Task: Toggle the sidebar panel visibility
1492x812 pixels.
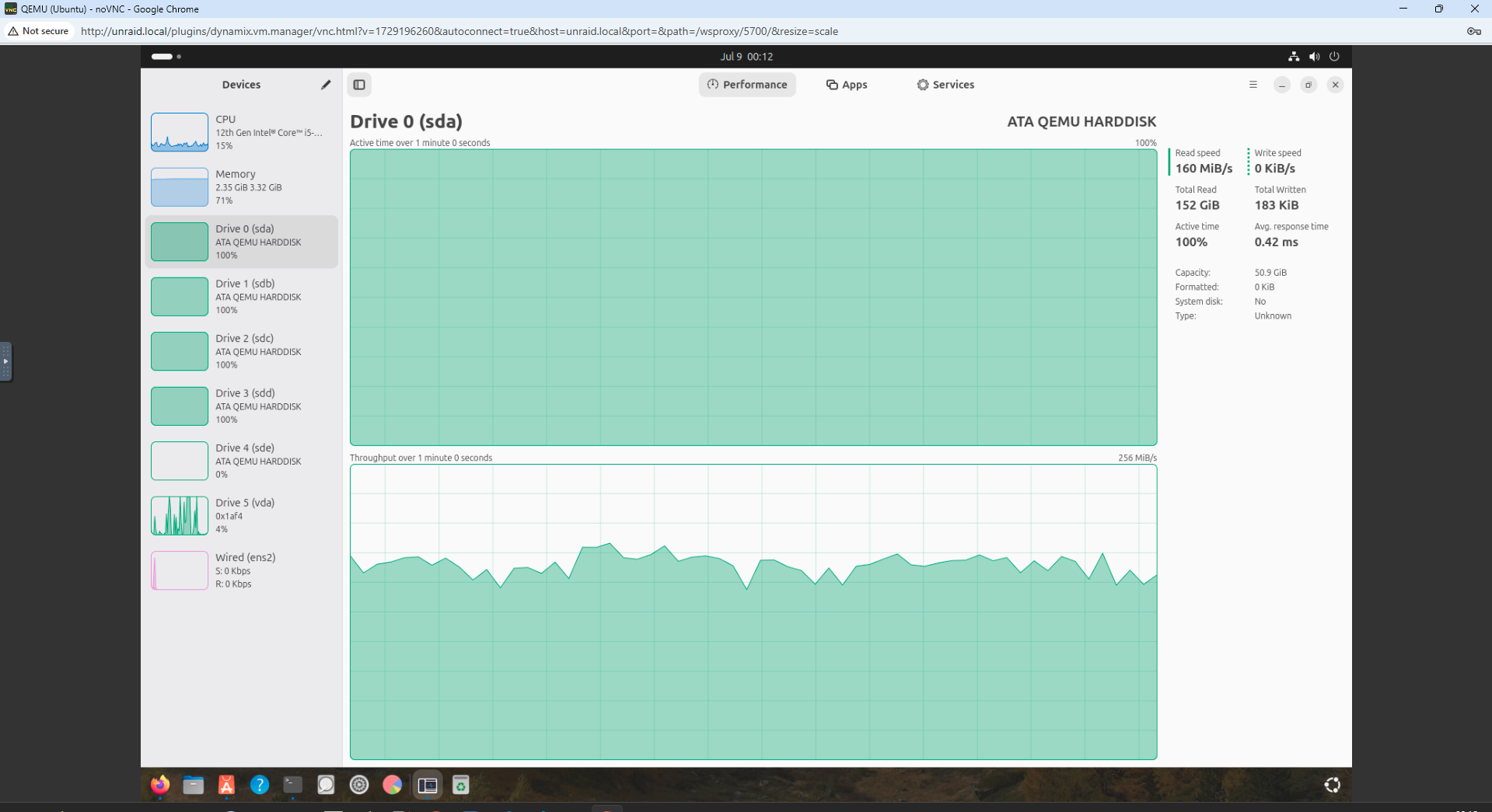Action: (359, 85)
